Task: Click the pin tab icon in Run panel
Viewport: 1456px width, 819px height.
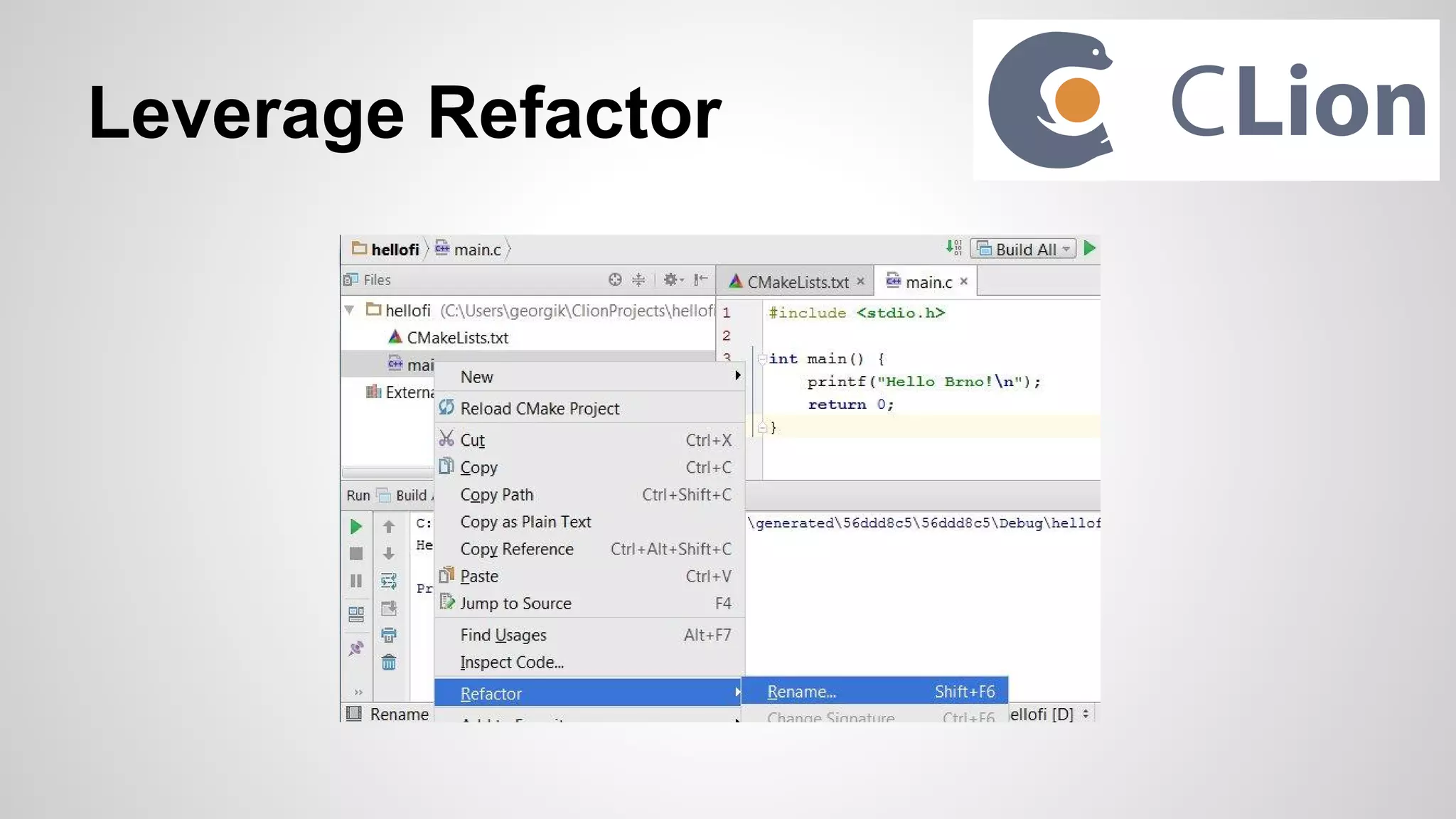Action: [356, 648]
